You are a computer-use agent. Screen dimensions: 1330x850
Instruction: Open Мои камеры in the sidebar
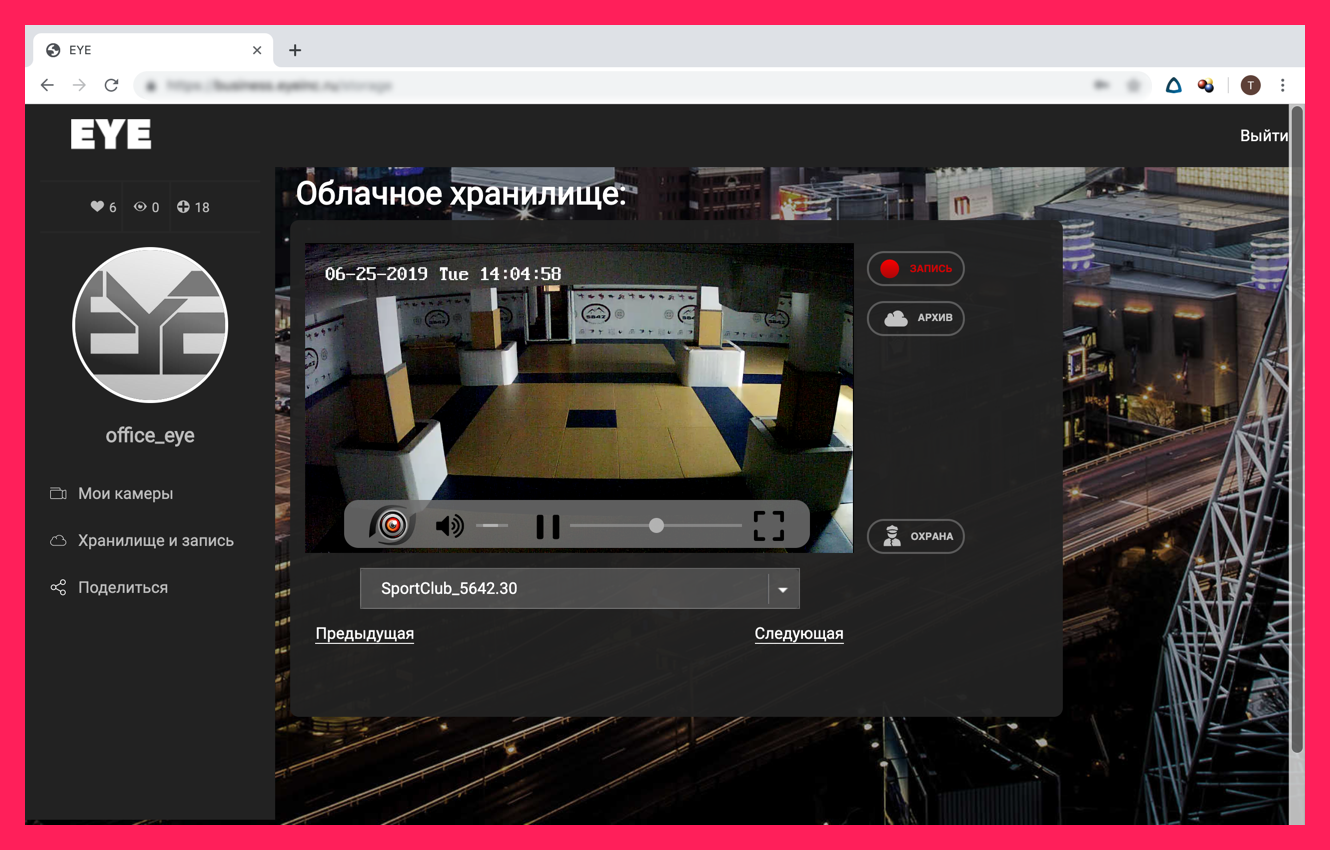coord(112,494)
